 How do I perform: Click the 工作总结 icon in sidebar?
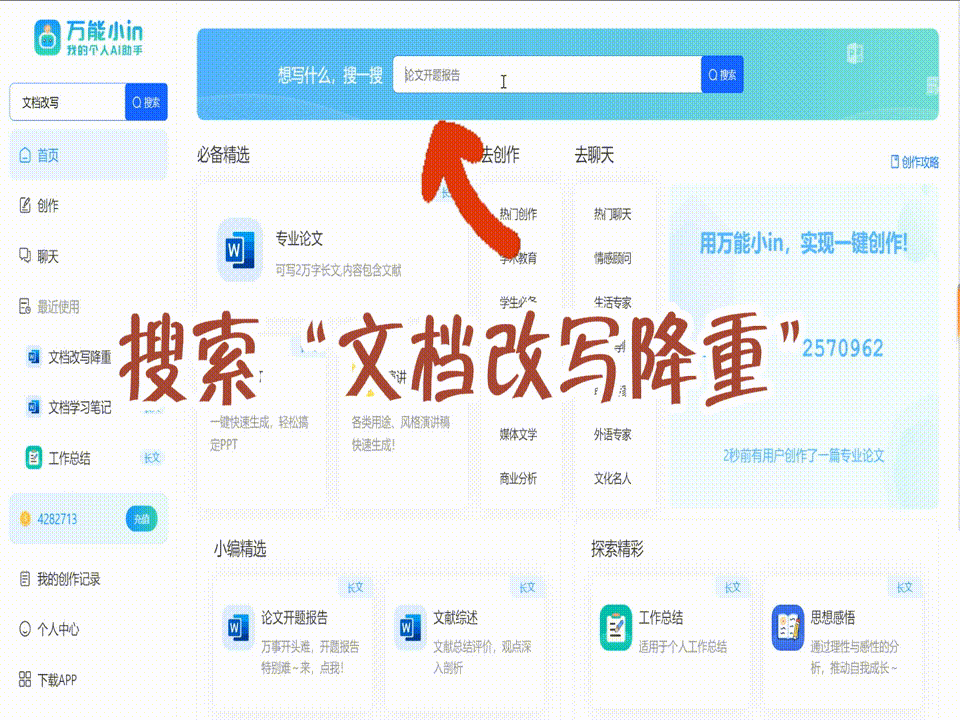pos(34,458)
